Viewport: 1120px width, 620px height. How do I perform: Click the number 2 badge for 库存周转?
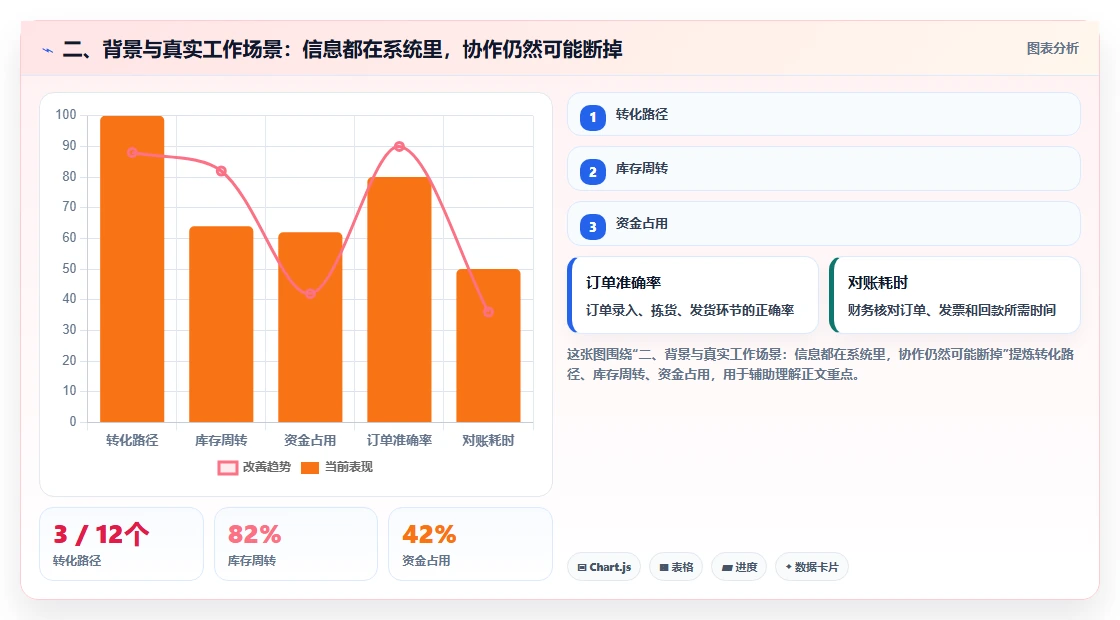click(x=592, y=171)
